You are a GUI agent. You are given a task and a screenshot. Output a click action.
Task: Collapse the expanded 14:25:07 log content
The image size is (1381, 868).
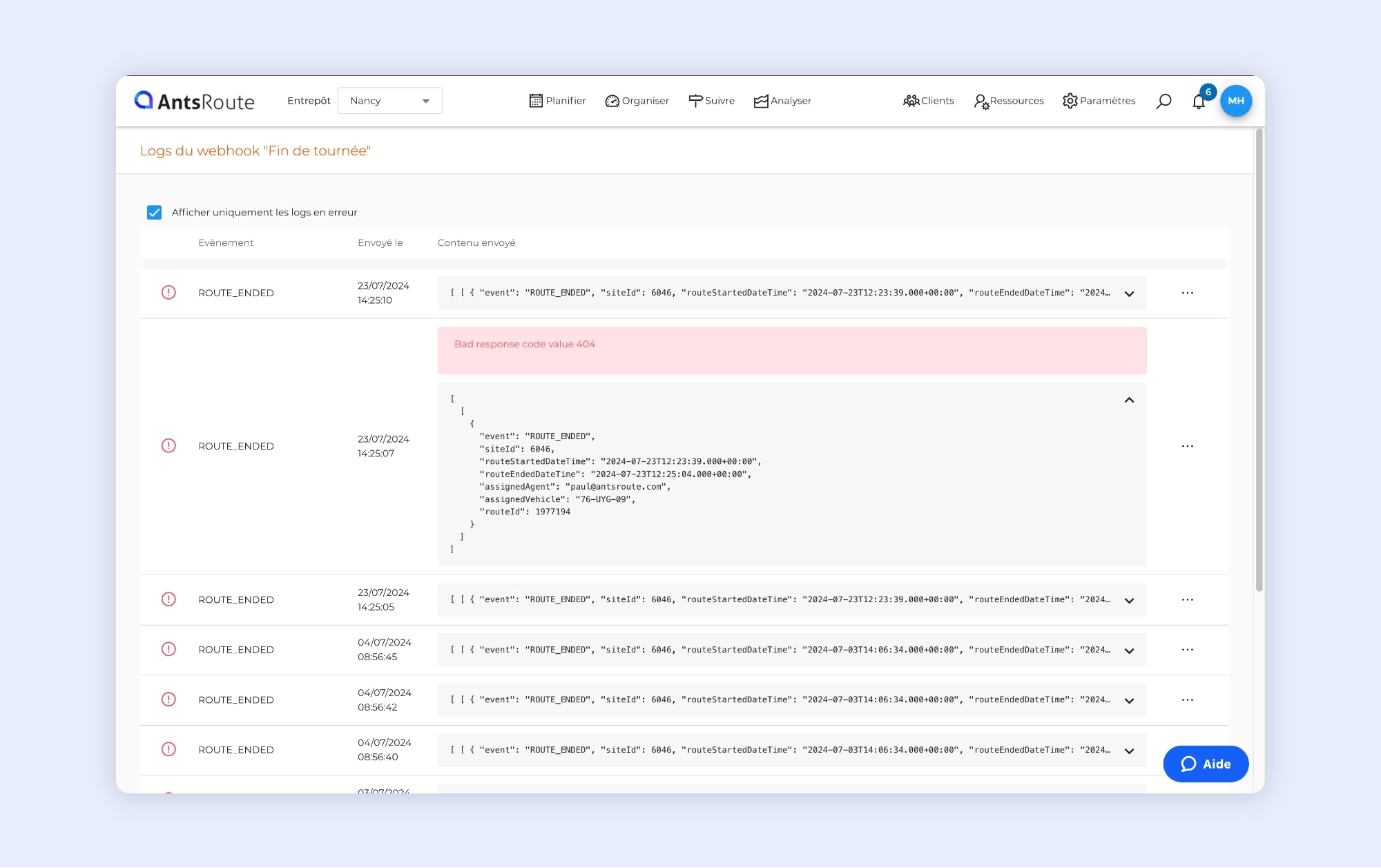(1129, 400)
